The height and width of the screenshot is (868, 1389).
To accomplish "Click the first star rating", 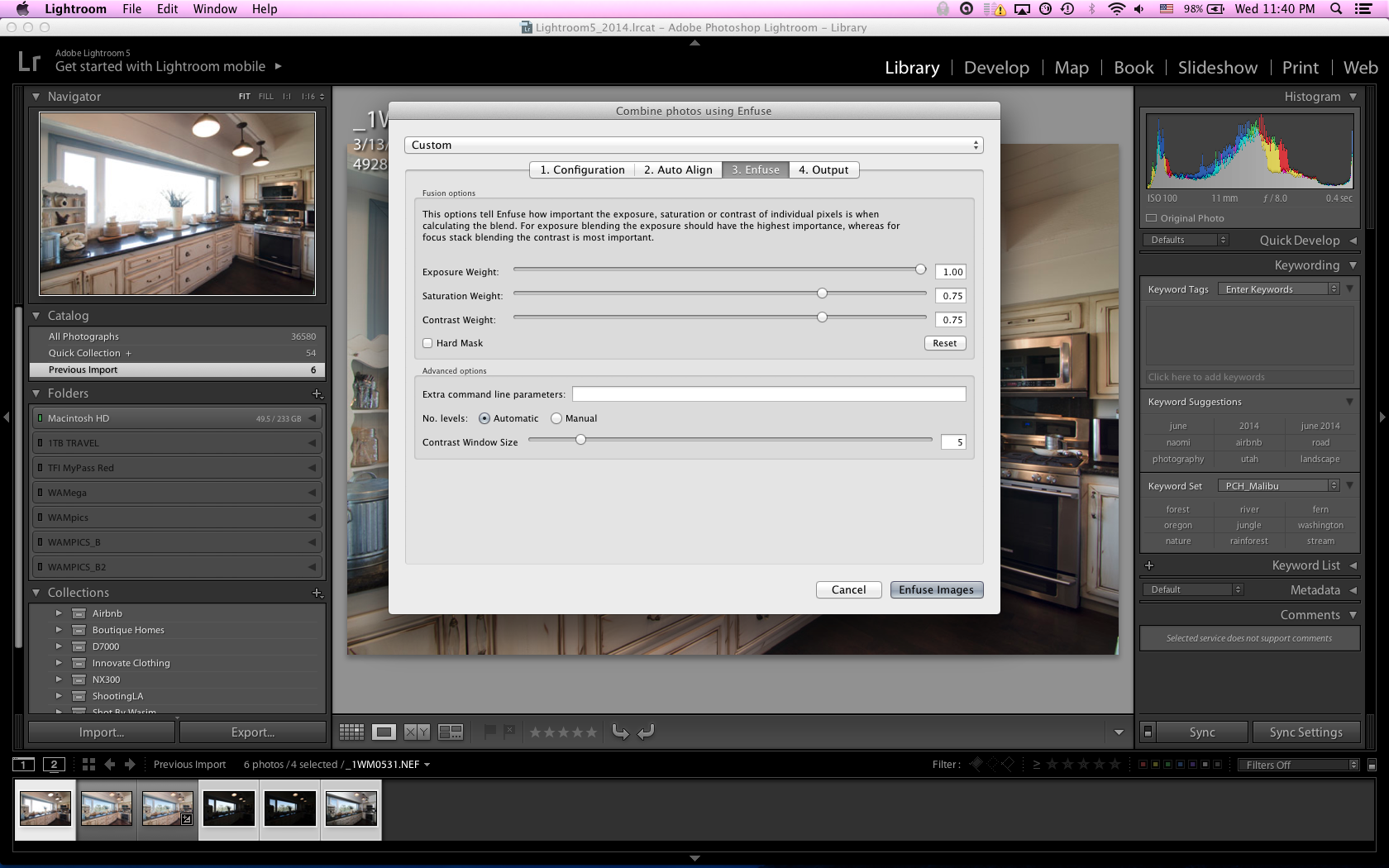I will (536, 732).
